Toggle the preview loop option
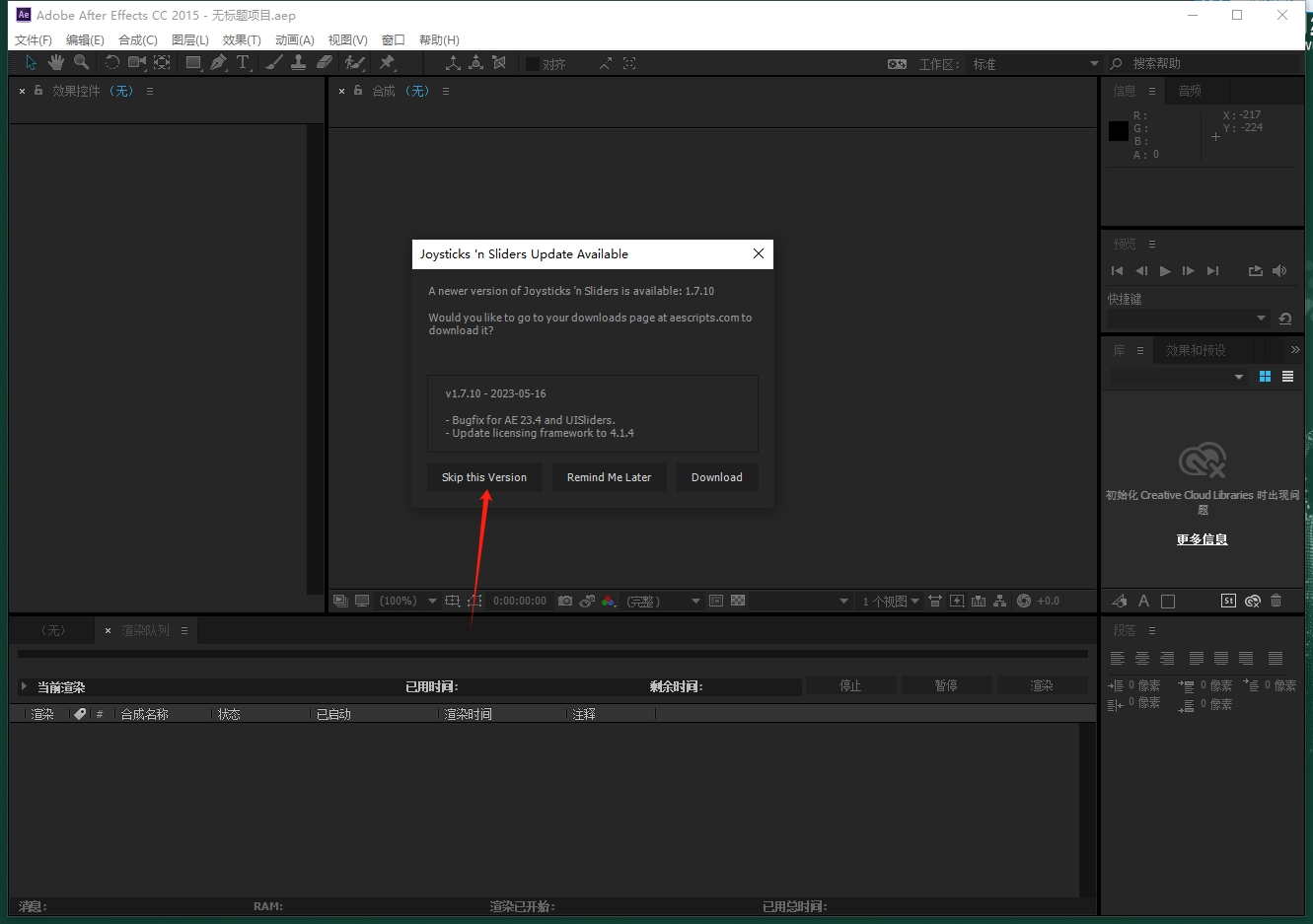Viewport: 1313px width, 924px height. point(1255,270)
